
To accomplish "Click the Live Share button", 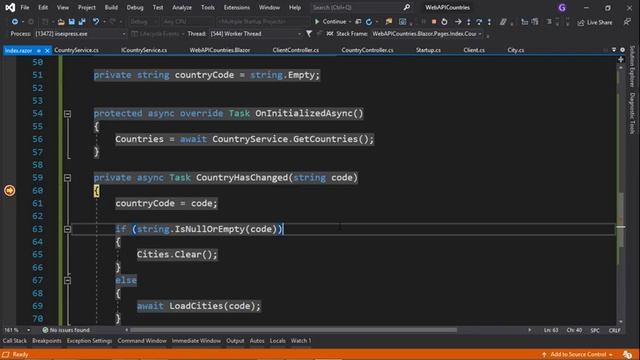I will click(x=595, y=22).
